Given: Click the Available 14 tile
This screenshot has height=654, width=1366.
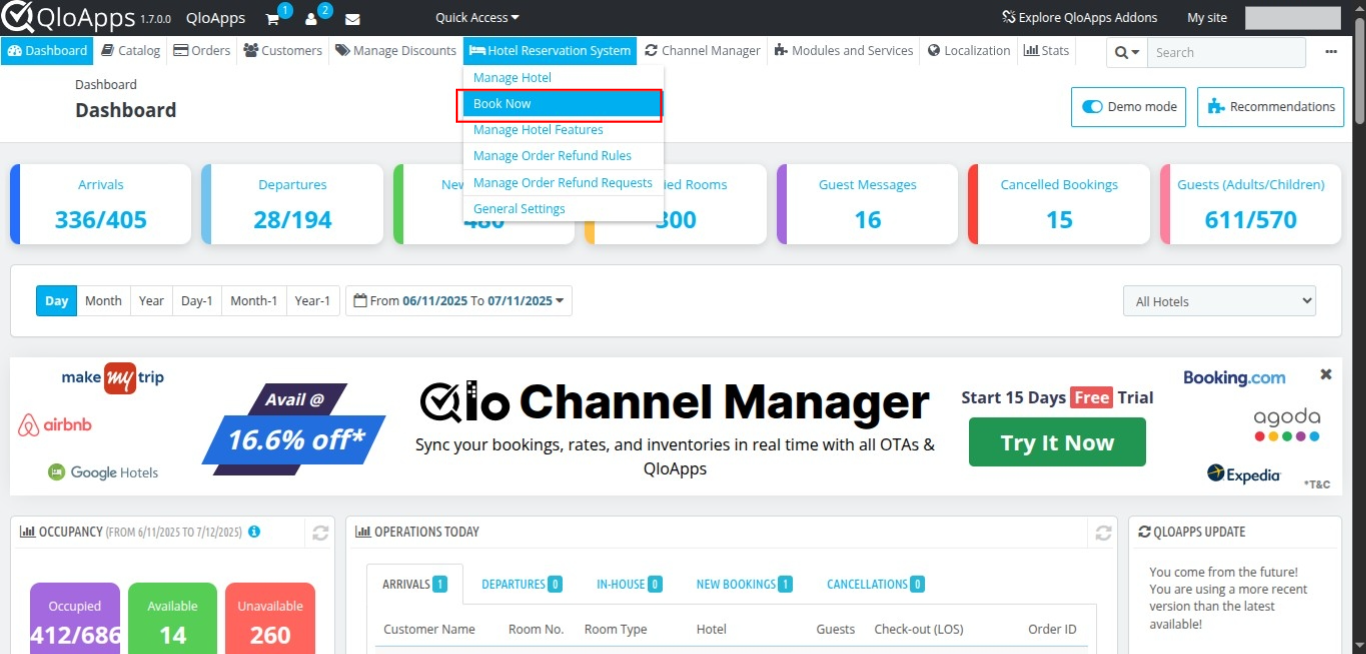Looking at the screenshot, I should [172, 619].
